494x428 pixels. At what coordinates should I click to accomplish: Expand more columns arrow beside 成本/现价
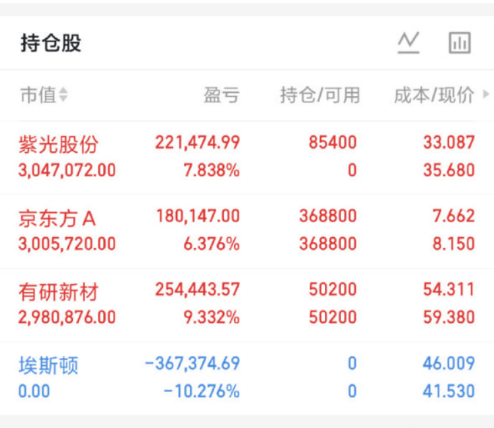pyautogui.click(x=486, y=94)
